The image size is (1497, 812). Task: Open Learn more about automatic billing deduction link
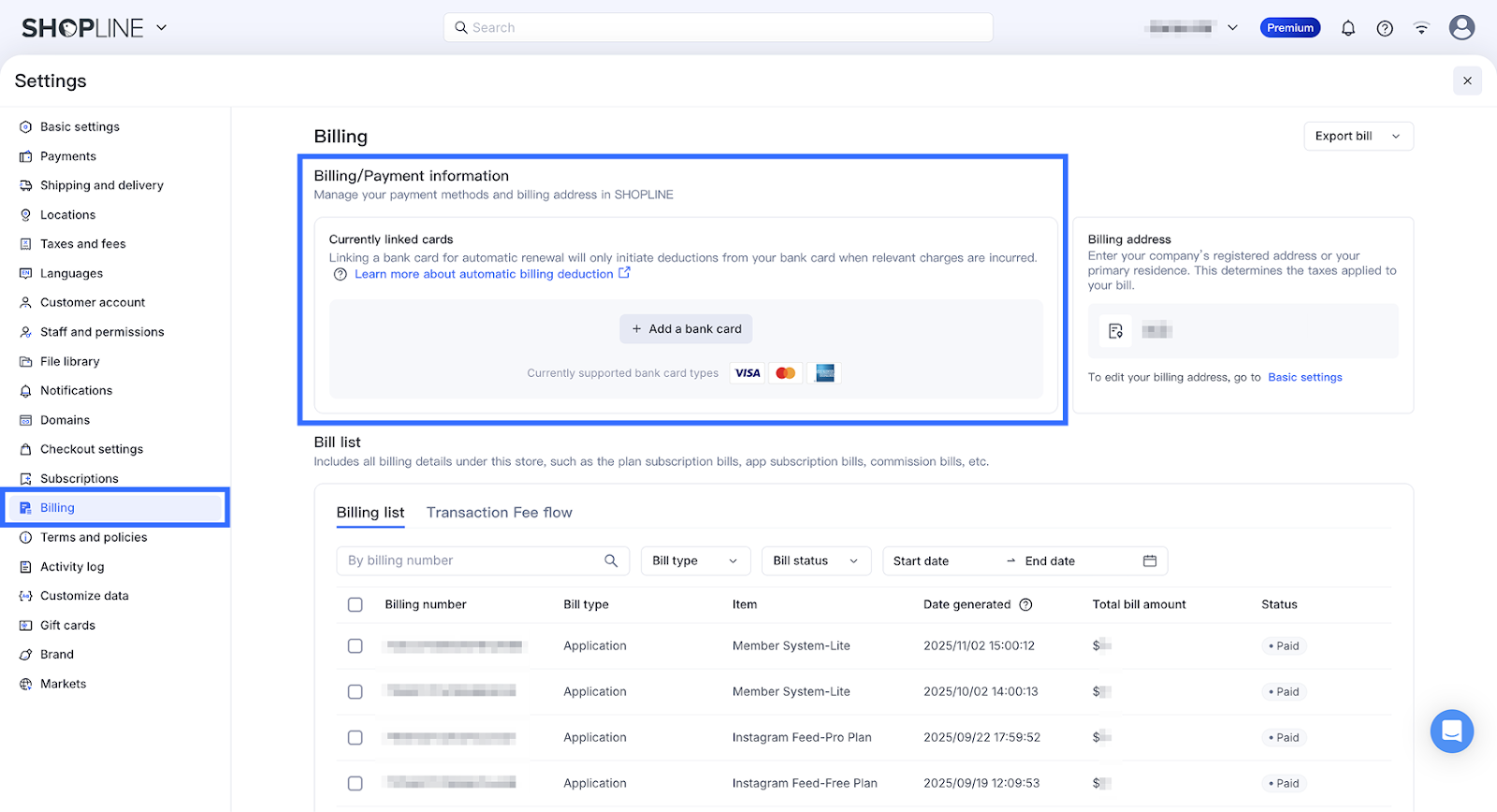484,274
